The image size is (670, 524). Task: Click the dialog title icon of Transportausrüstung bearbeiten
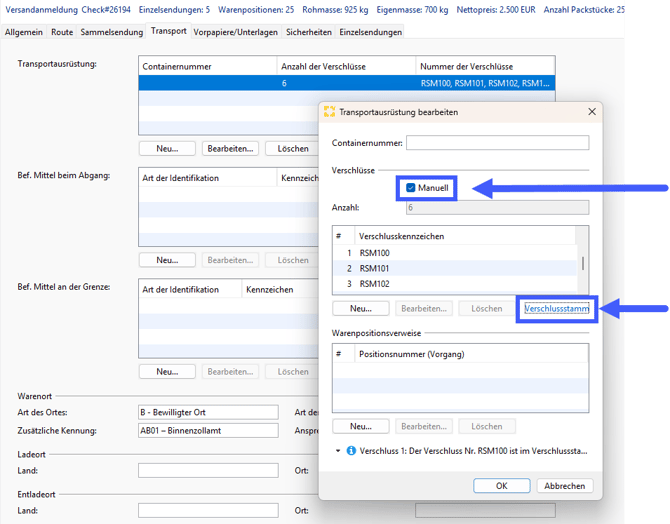(x=329, y=112)
